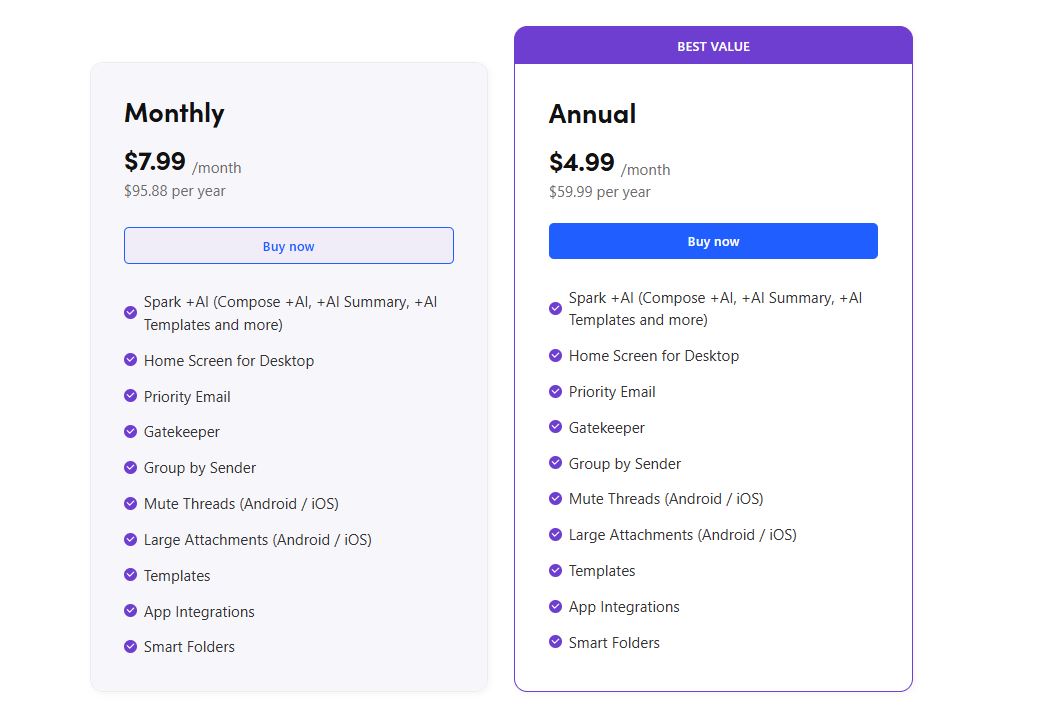Select the Priority Email checkmark on Monthly plan
The image size is (1046, 721).
(x=130, y=396)
